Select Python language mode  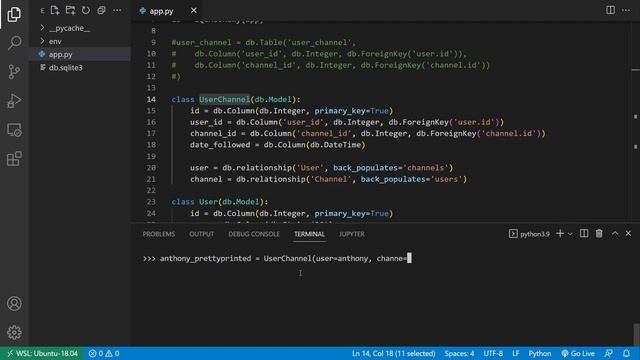[x=540, y=353]
